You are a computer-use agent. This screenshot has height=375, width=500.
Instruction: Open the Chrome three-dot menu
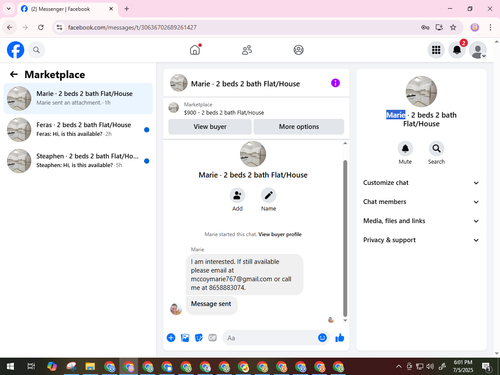click(x=490, y=27)
